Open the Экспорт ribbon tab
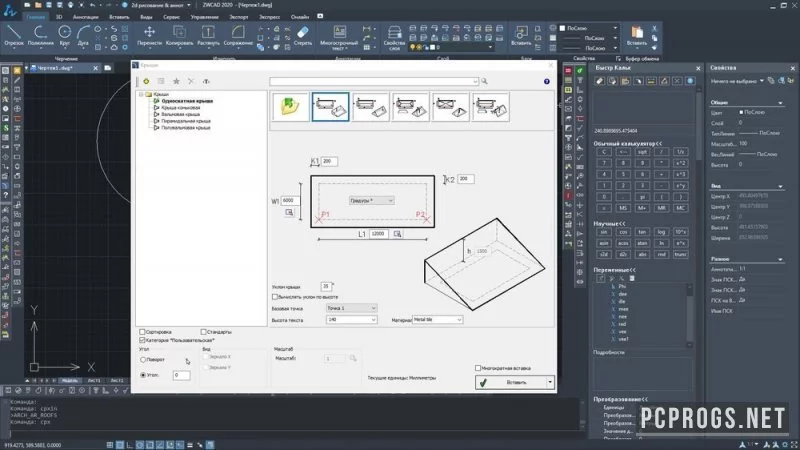The height and width of the screenshot is (450, 800). [238, 17]
